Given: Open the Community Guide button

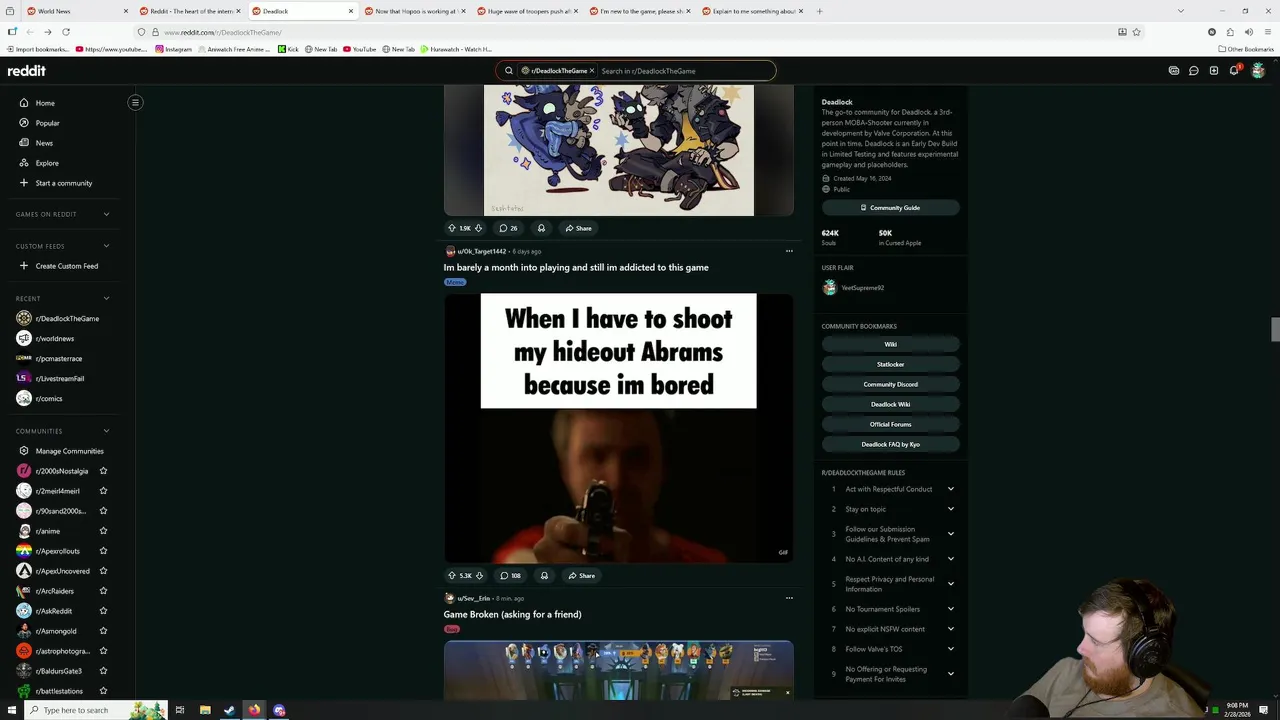Looking at the screenshot, I should [x=891, y=208].
